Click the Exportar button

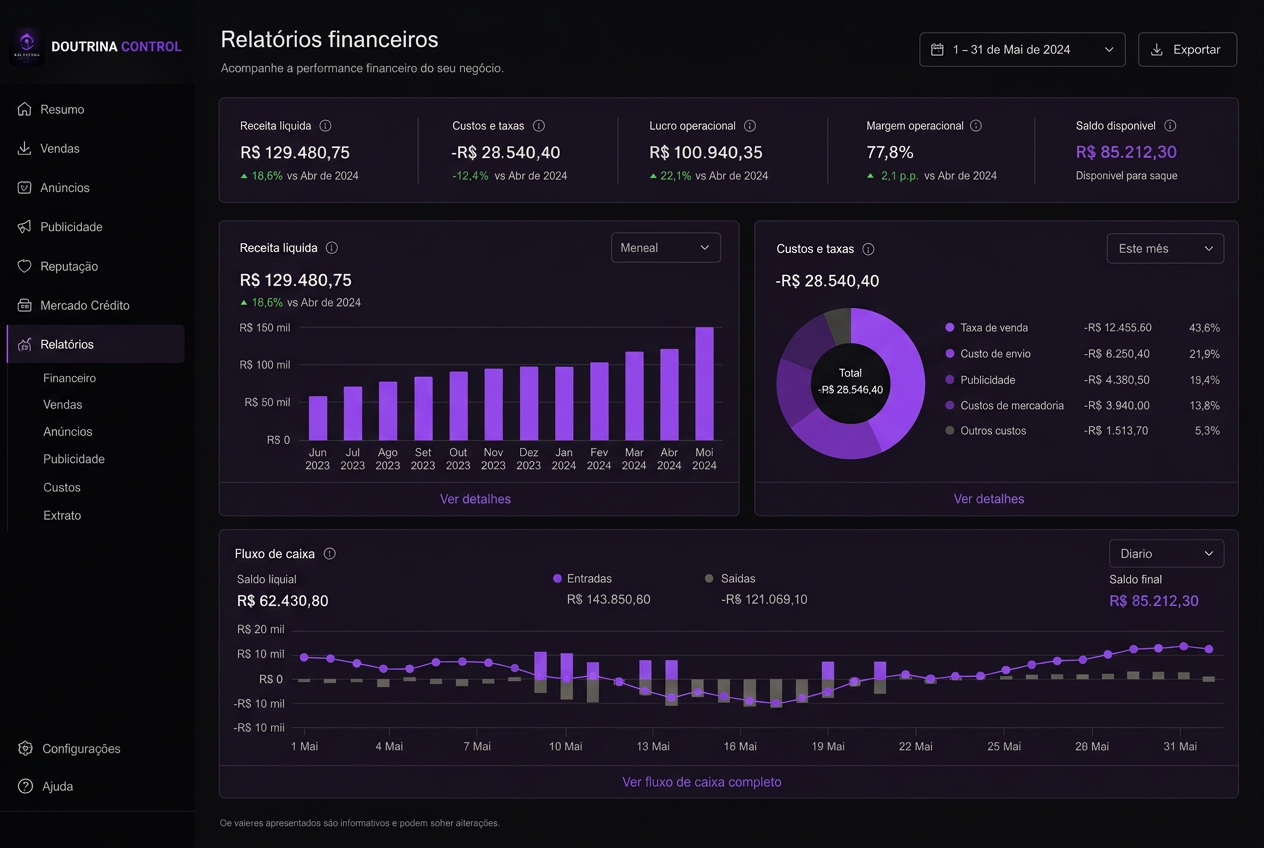[1187, 49]
